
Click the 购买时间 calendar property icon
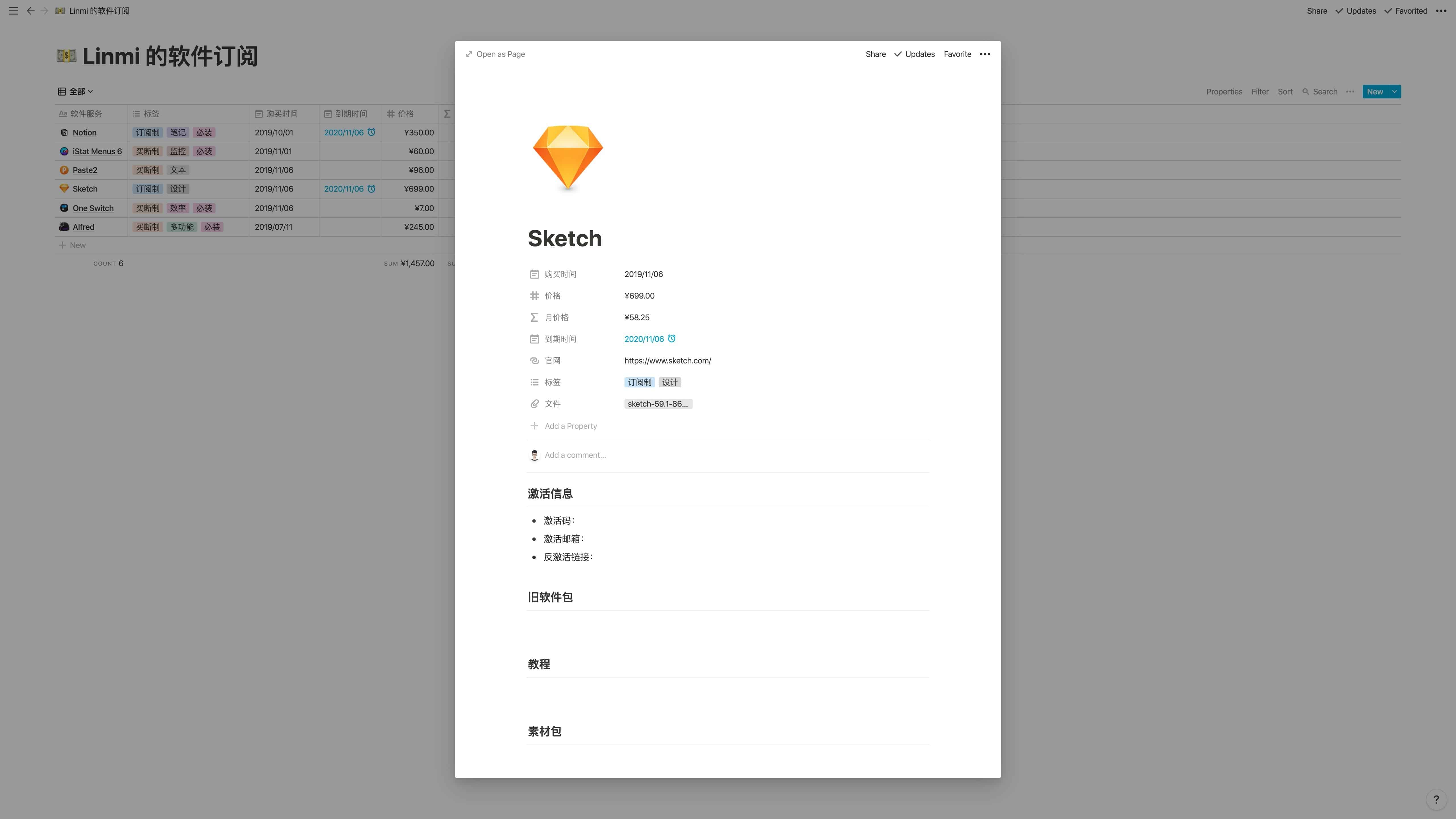coord(534,274)
